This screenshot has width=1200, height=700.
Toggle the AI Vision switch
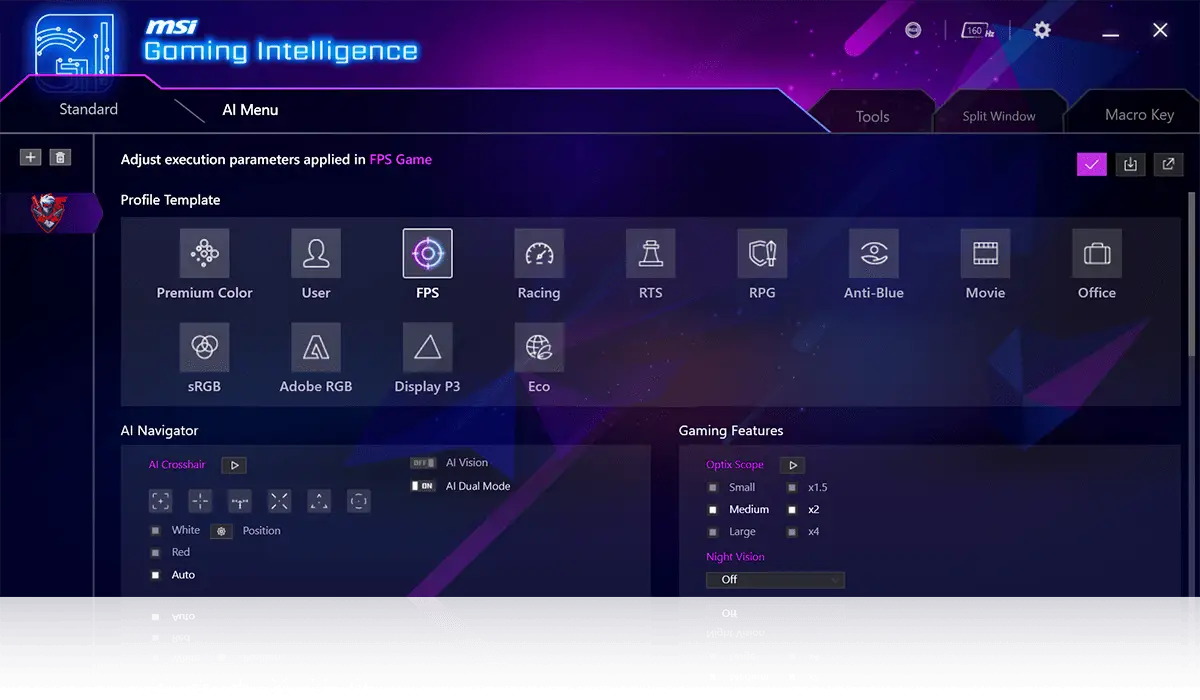click(x=423, y=463)
